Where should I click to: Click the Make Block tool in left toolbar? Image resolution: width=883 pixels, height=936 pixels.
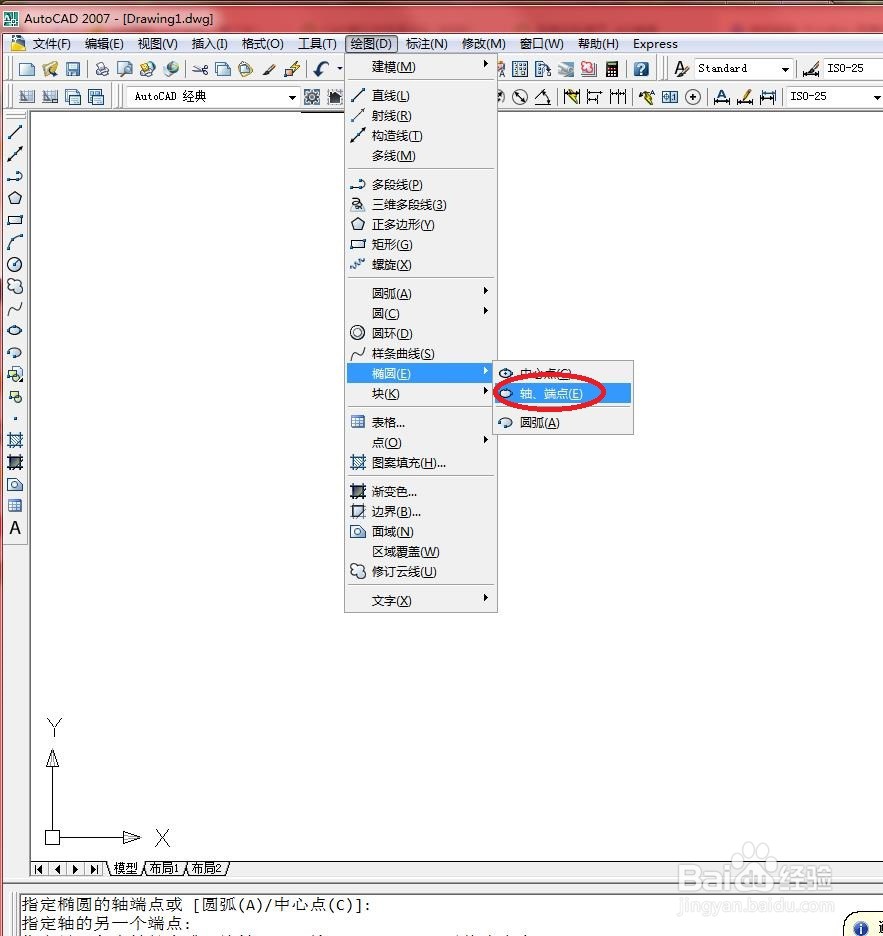pos(15,396)
